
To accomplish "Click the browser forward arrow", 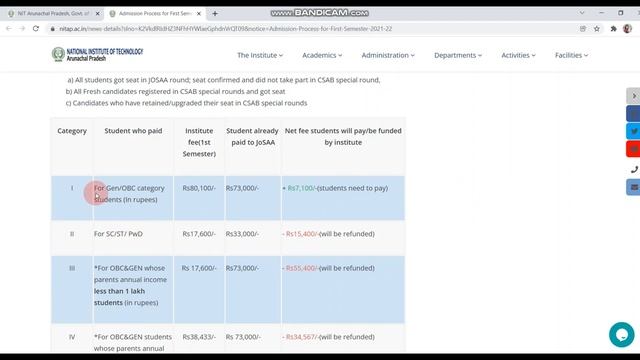I will pyautogui.click(x=22, y=29).
